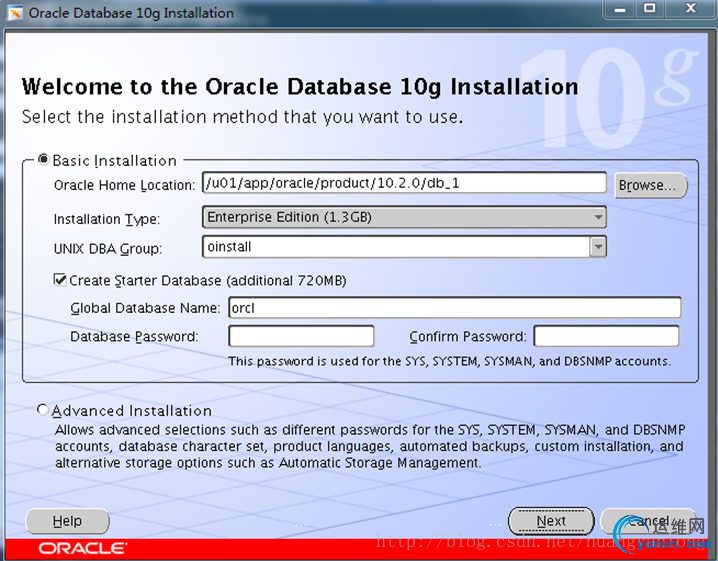This screenshot has width=718, height=561.
Task: Click the 'Installation Type:' label
Action: 107,219
